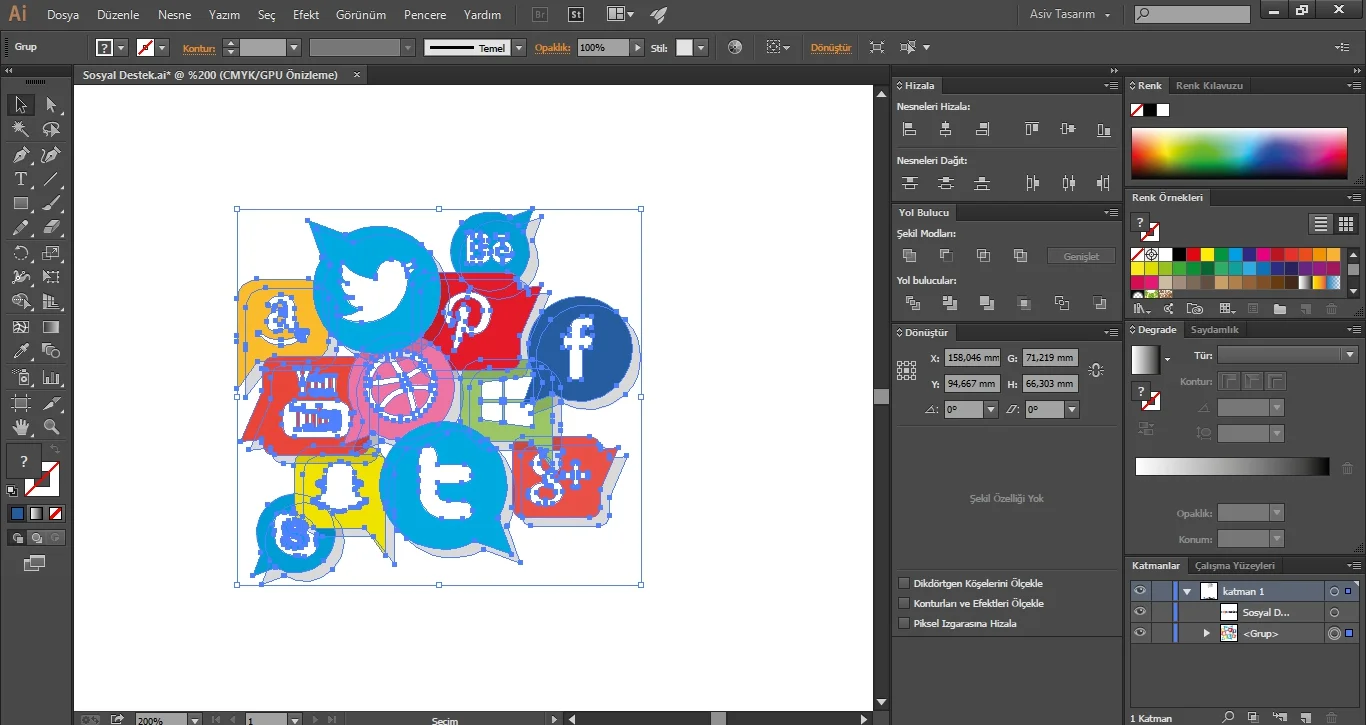Select the Rectangle tool
The width and height of the screenshot is (1366, 725).
(20, 204)
